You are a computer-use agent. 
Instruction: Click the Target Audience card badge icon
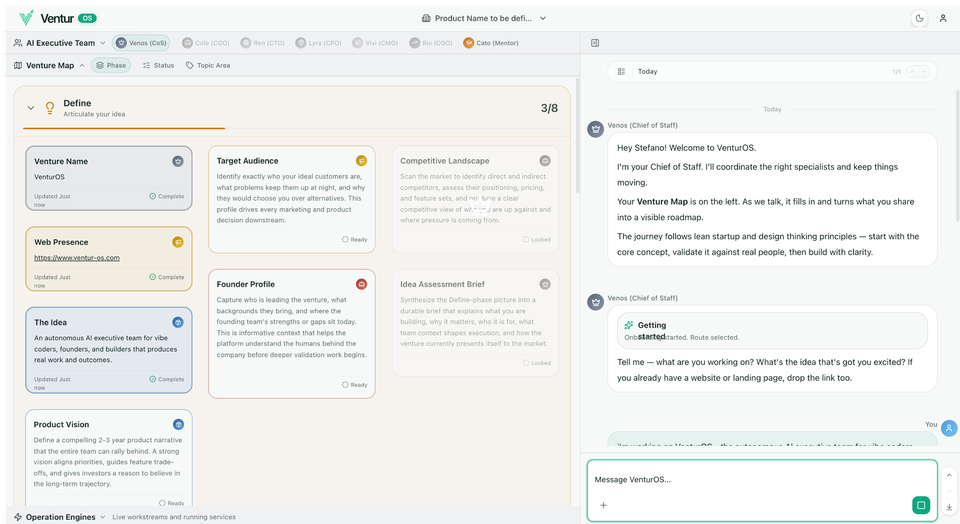(x=362, y=160)
